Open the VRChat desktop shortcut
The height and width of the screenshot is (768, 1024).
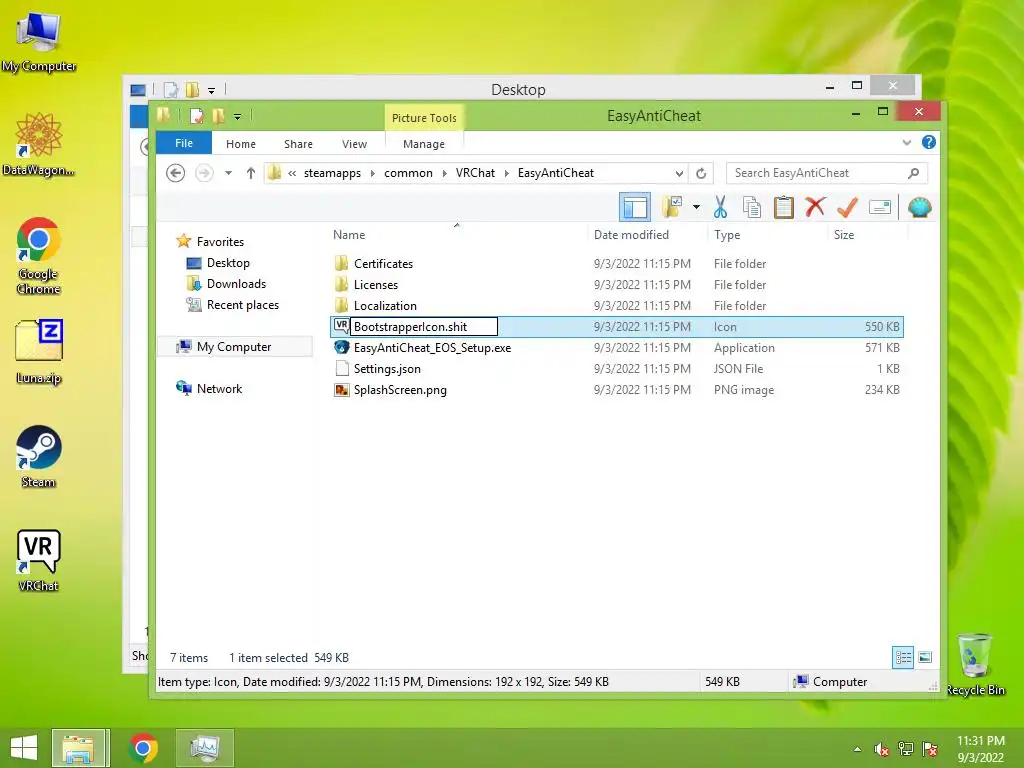click(39, 561)
